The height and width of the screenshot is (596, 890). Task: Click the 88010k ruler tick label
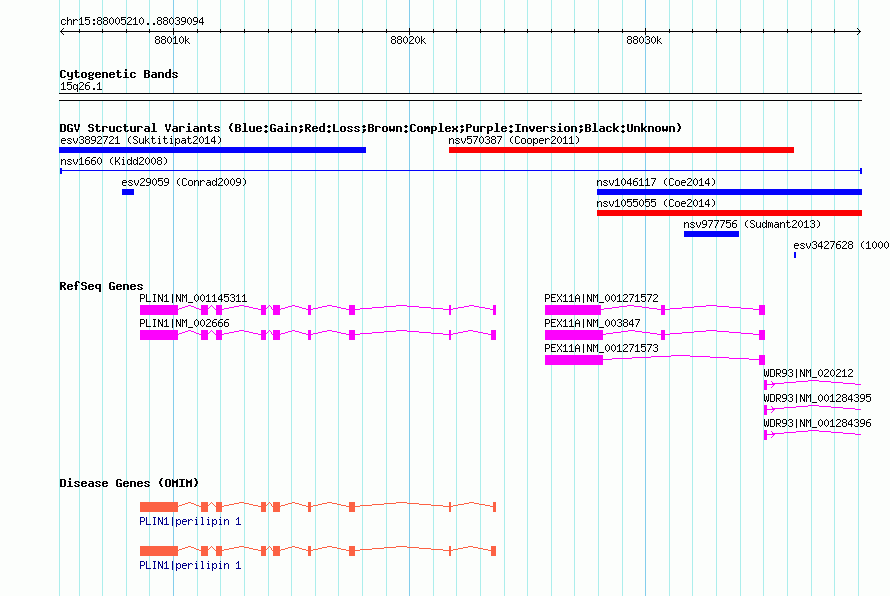click(x=172, y=40)
